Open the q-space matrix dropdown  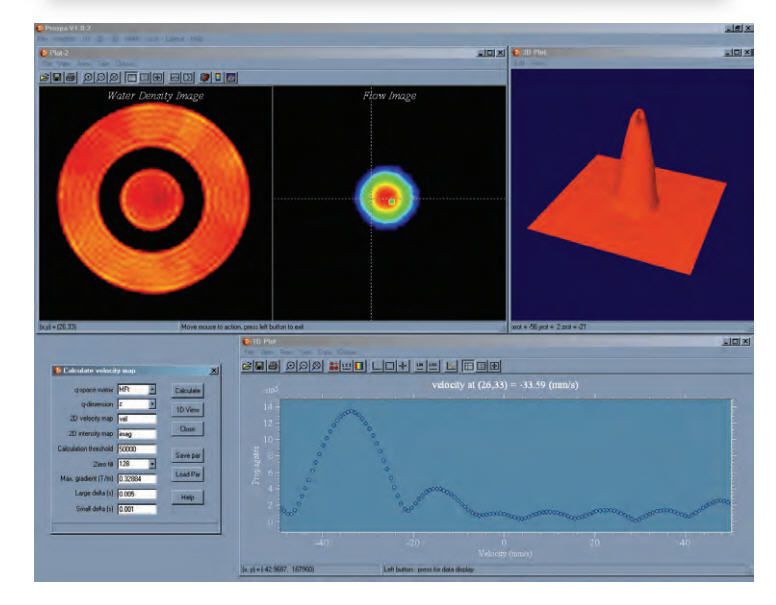click(x=152, y=390)
